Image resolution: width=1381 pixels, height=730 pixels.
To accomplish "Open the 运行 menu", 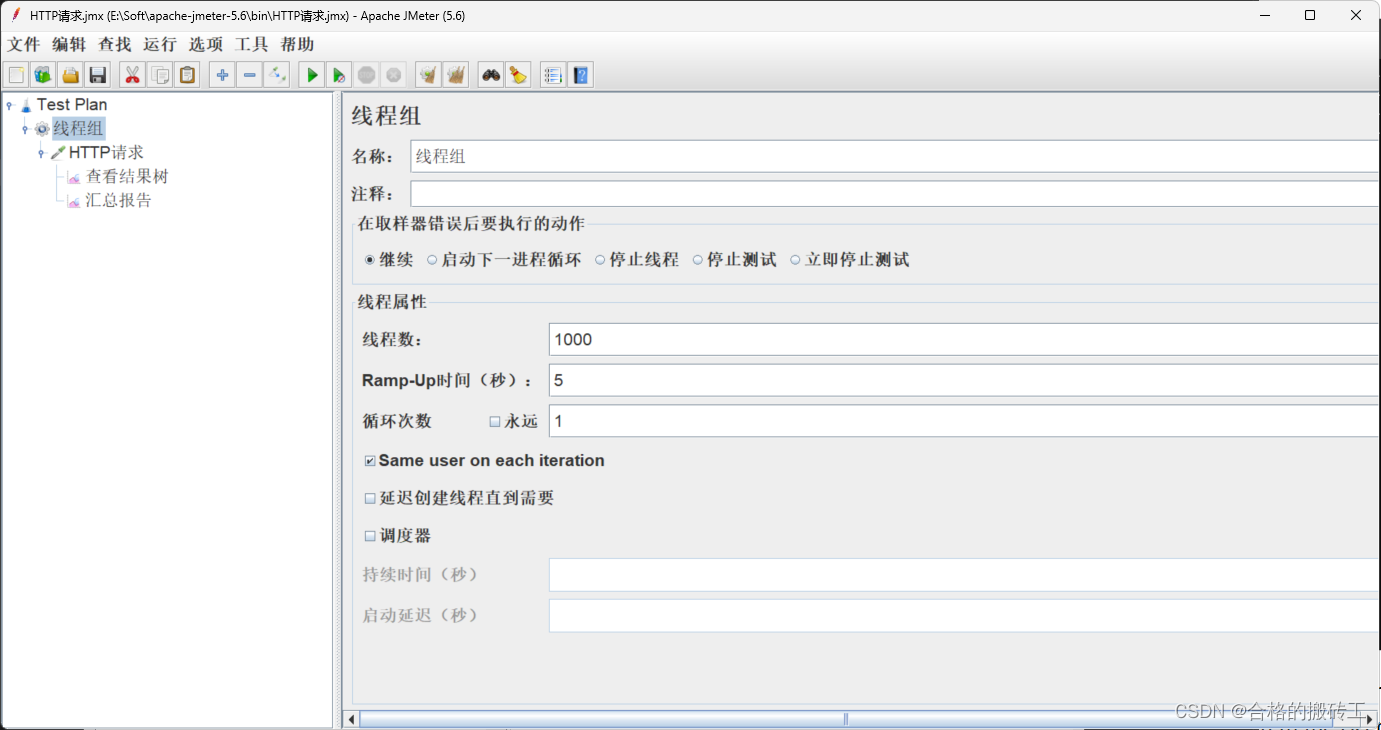I will click(x=159, y=44).
